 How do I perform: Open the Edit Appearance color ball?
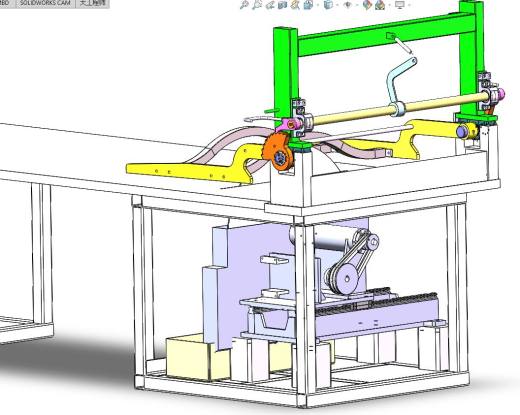pos(367,5)
